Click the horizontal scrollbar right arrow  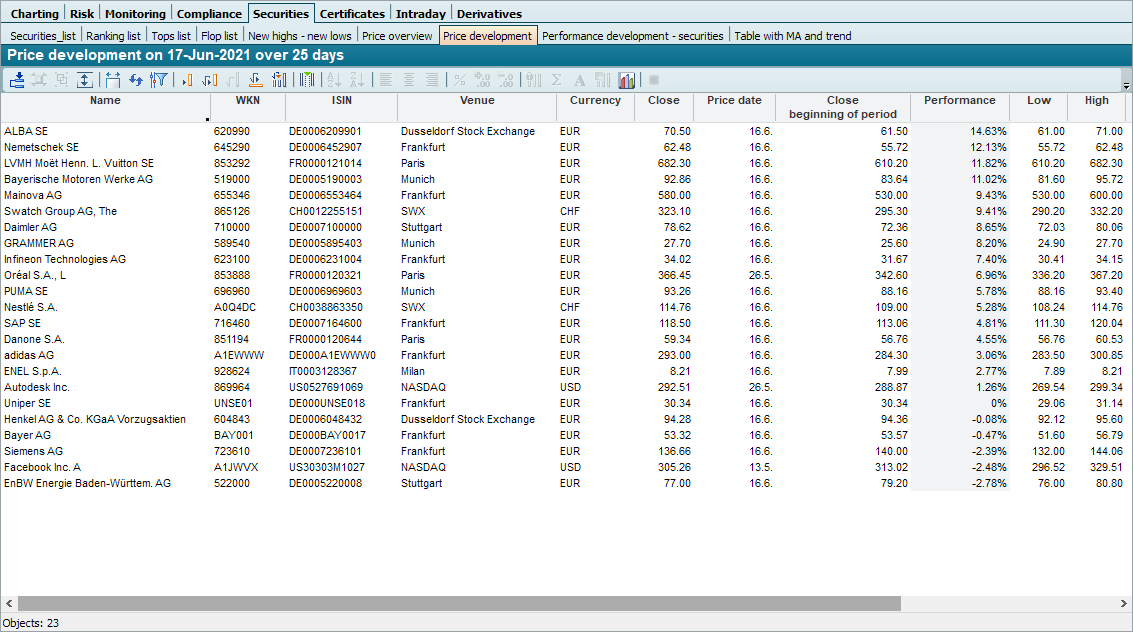click(x=1124, y=604)
